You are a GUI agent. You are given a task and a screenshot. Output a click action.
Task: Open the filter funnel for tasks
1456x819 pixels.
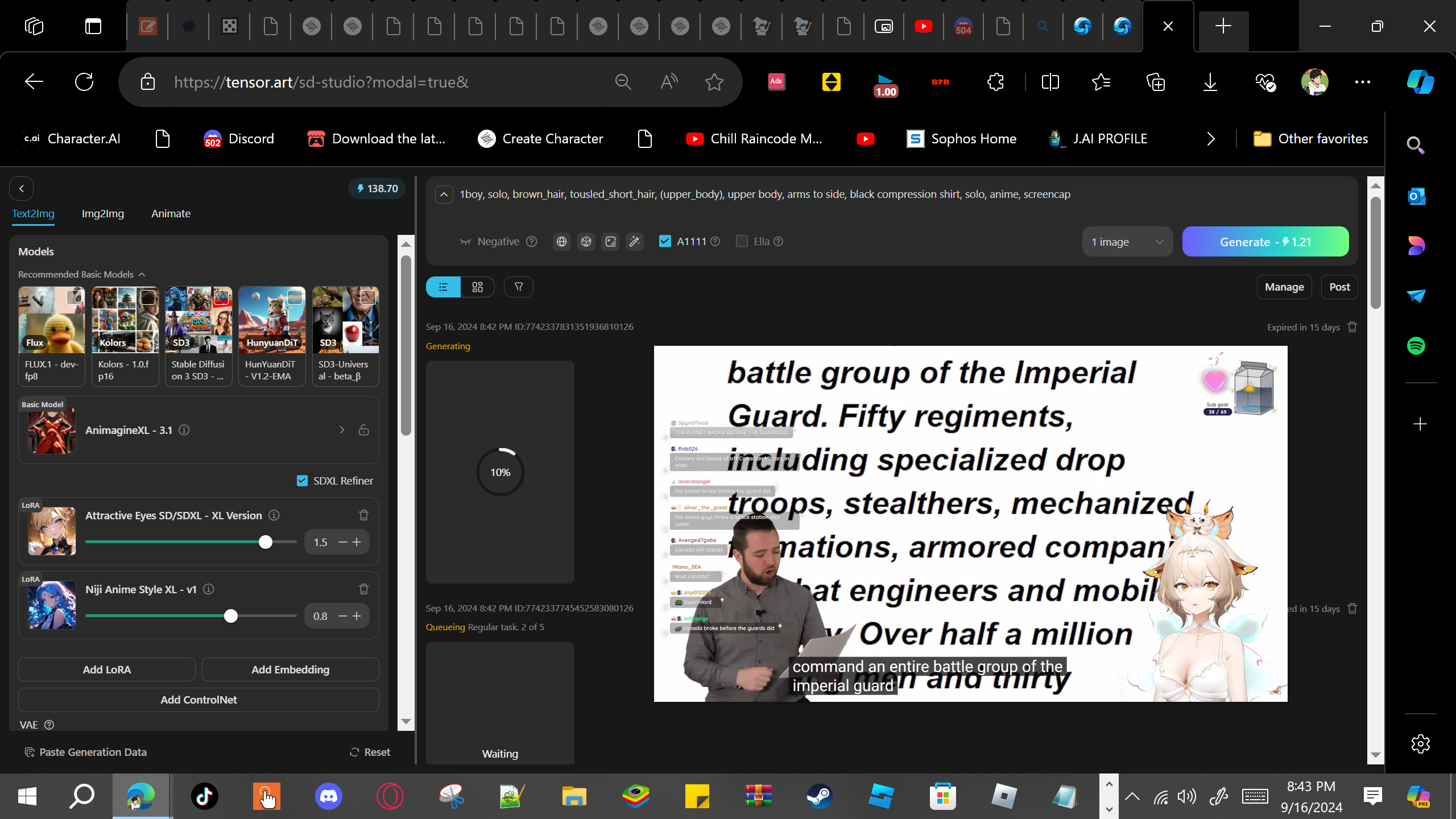pyautogui.click(x=519, y=287)
